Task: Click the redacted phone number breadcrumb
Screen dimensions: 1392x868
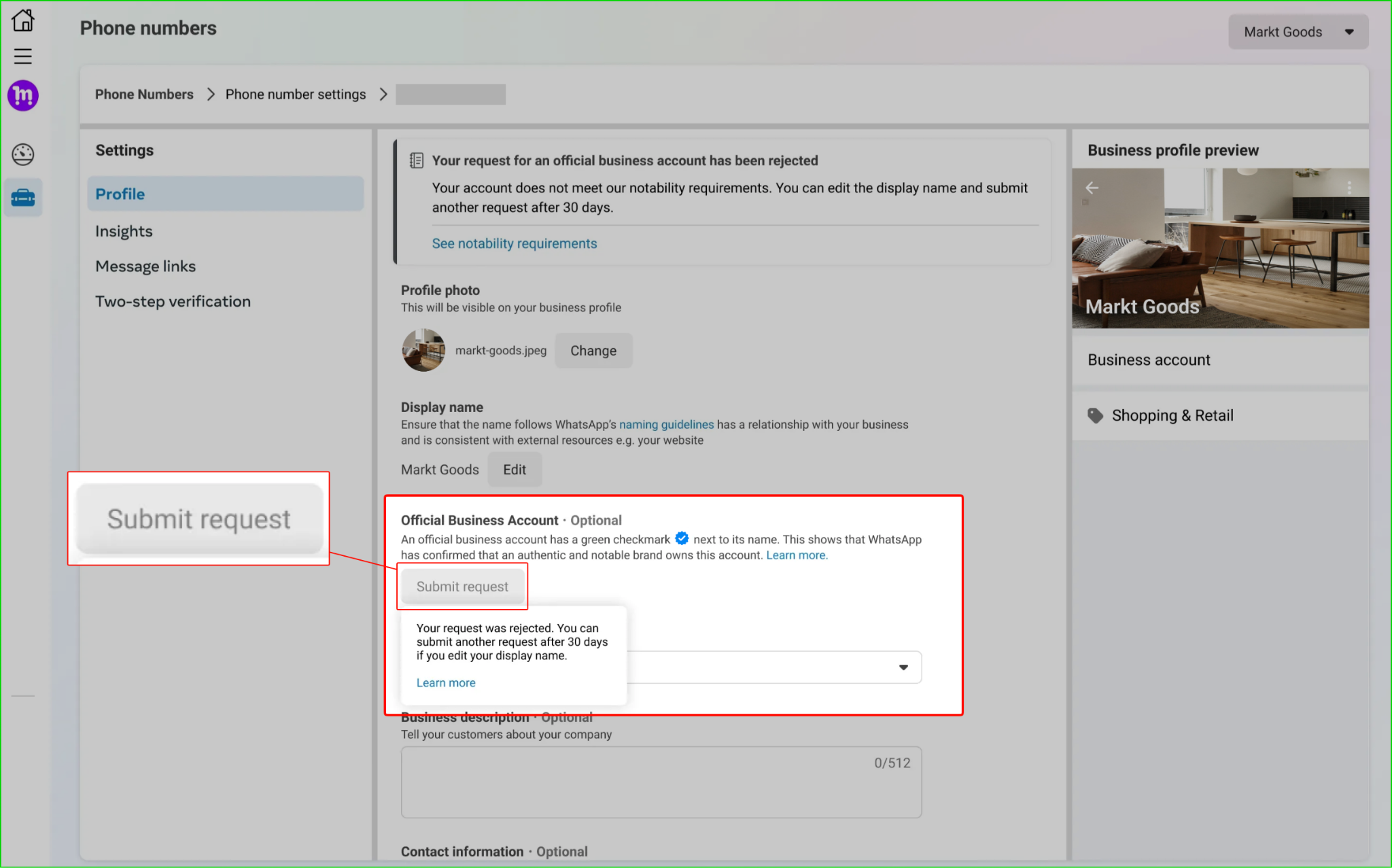Action: (451, 94)
